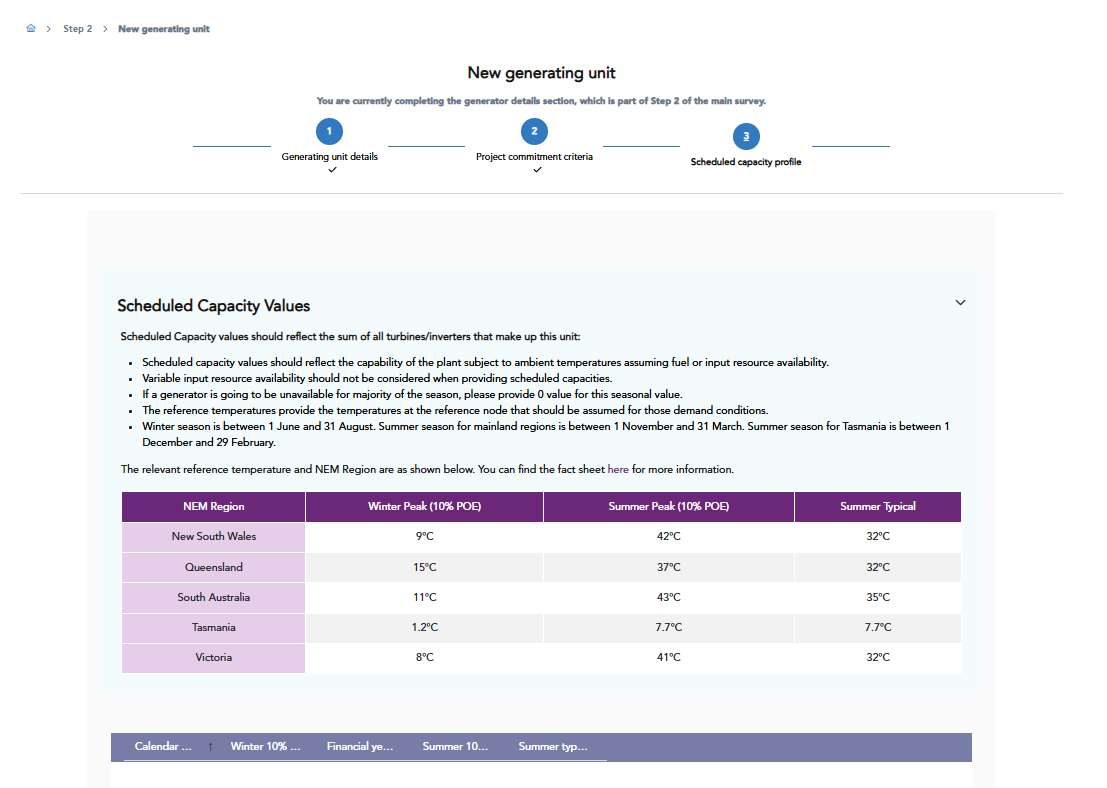Click the home icon in breadcrumb
The height and width of the screenshot is (788, 1107).
pos(31,29)
